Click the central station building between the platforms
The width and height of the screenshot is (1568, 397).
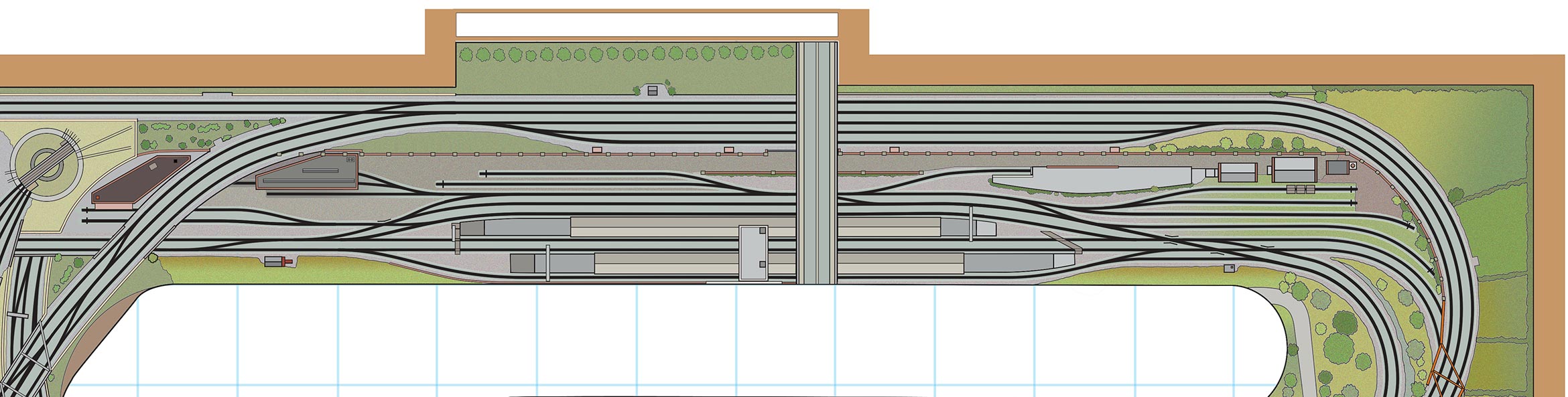(x=754, y=252)
